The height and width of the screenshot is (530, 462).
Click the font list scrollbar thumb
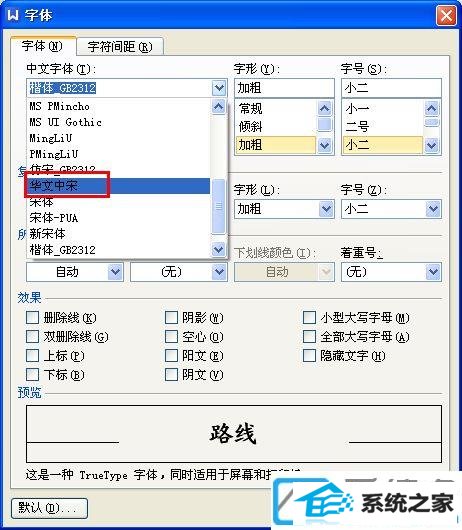coord(219,206)
